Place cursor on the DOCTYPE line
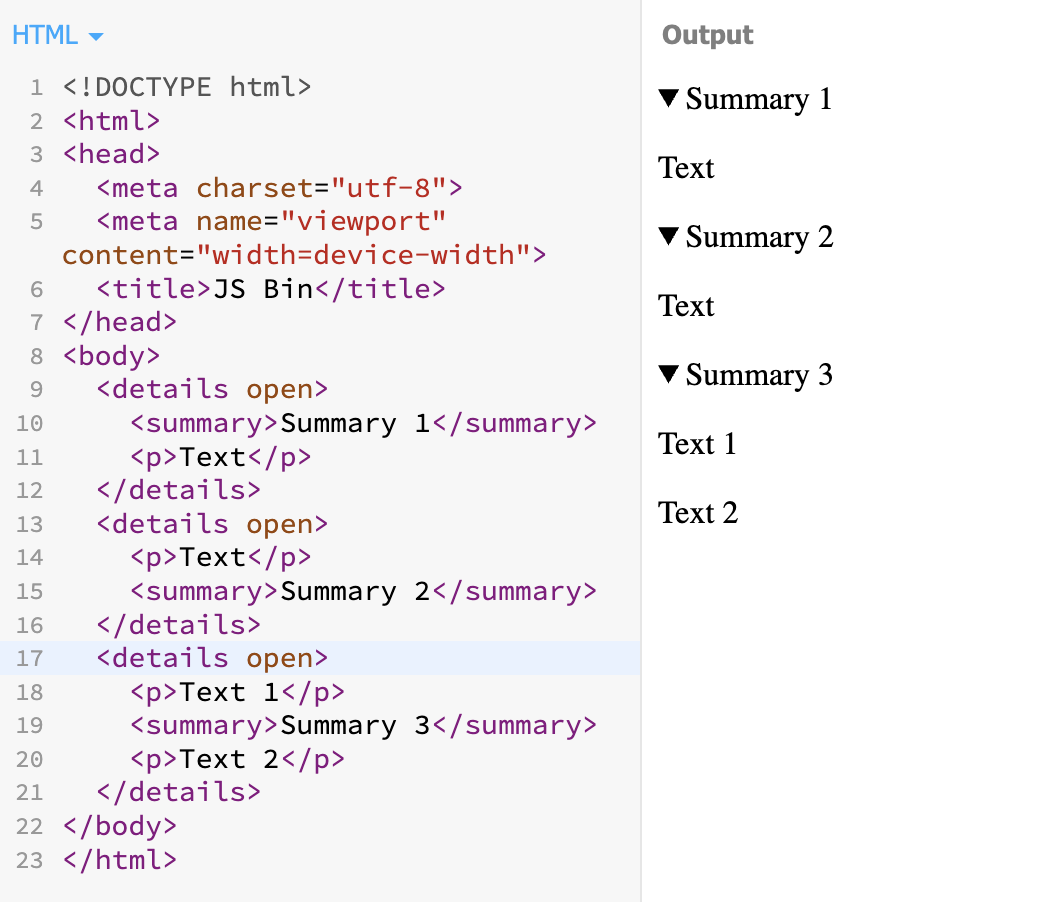The width and height of the screenshot is (1056, 902). [187, 87]
